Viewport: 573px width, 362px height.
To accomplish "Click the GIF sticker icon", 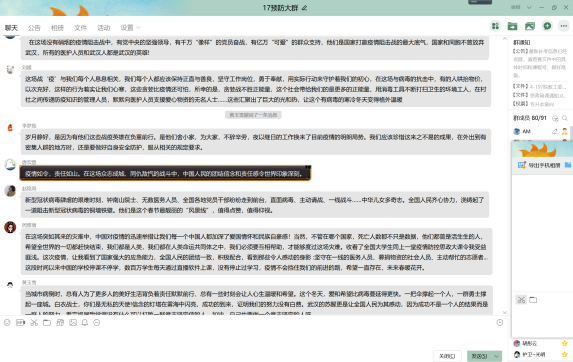I will [x=20, y=323].
